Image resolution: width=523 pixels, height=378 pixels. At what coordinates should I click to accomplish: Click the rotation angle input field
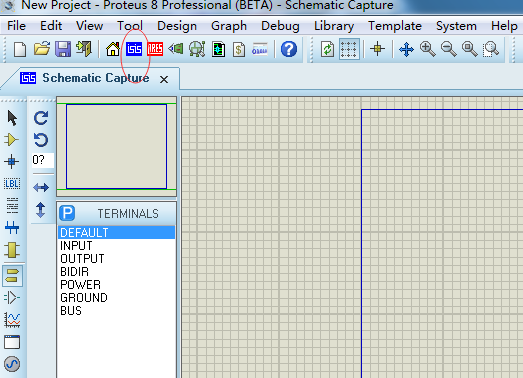pyautogui.click(x=43, y=160)
